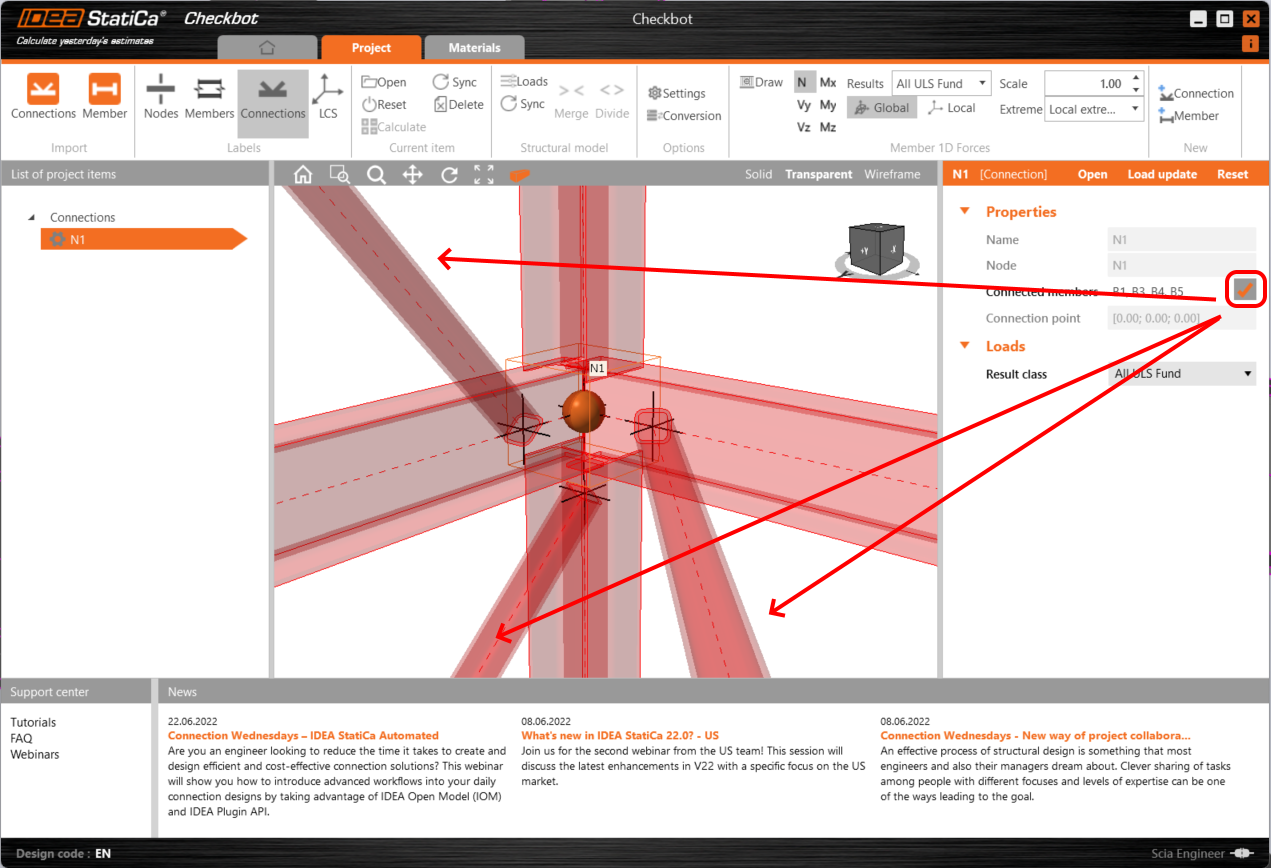Switch to Local coordinate system
This screenshot has width=1271, height=868.
point(951,108)
